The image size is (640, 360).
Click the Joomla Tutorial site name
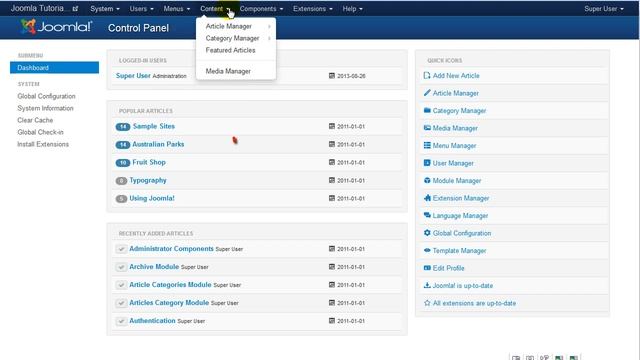(38, 8)
